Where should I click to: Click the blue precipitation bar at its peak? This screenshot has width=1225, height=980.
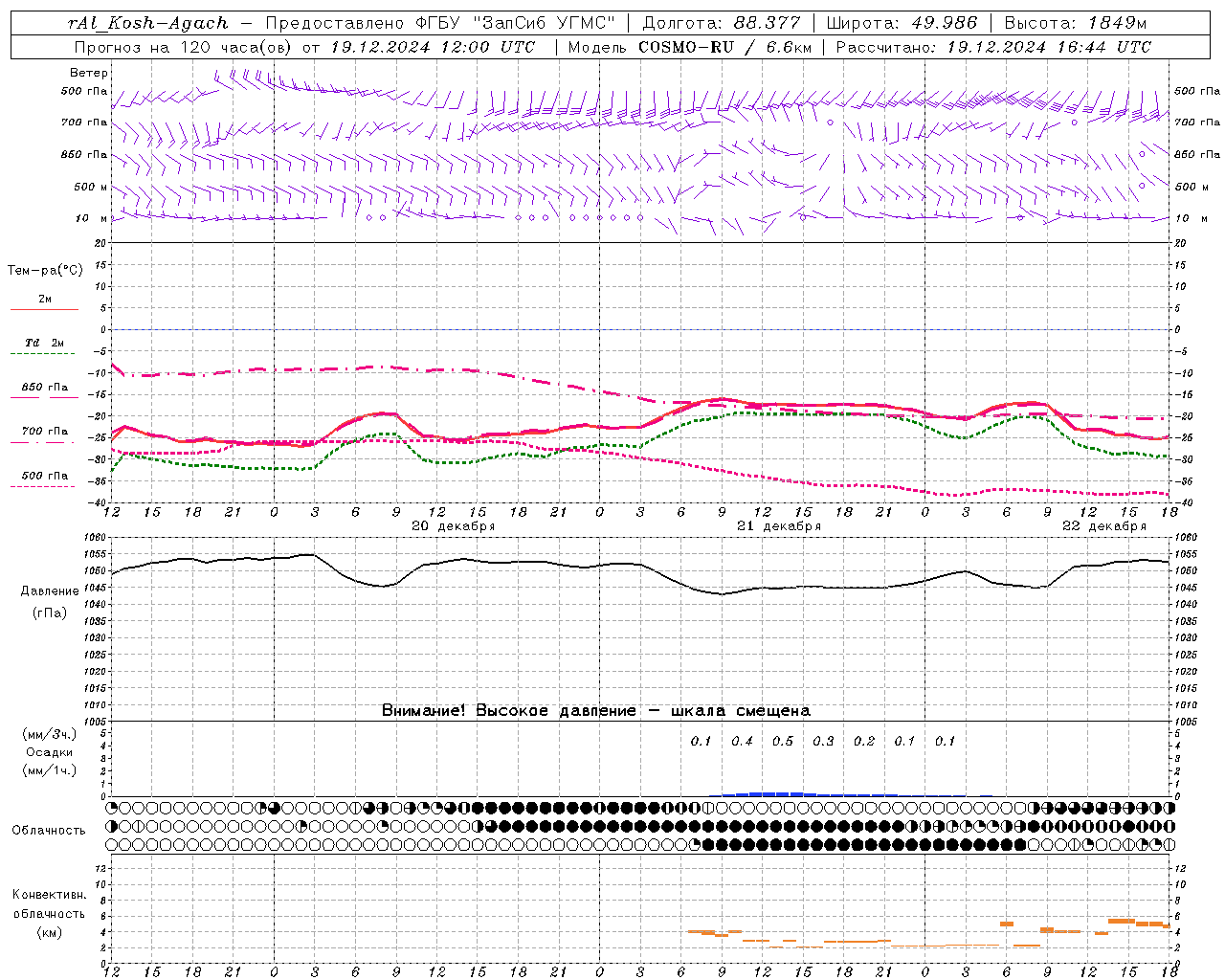(x=777, y=793)
